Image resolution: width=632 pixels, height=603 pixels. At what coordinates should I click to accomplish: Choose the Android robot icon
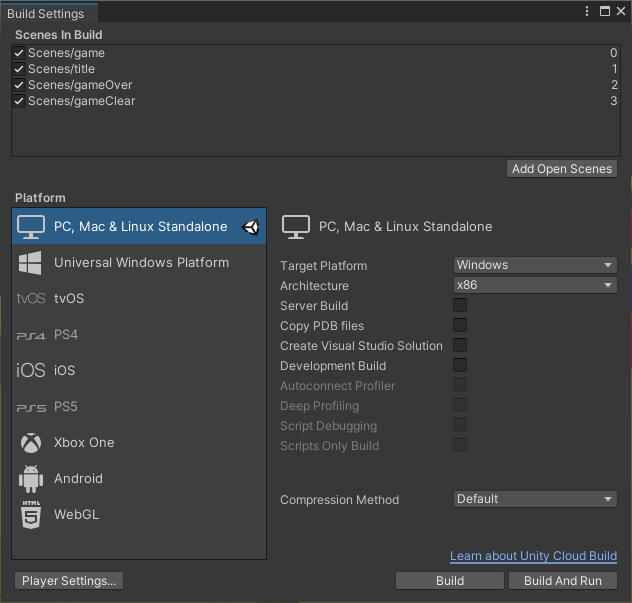point(31,479)
